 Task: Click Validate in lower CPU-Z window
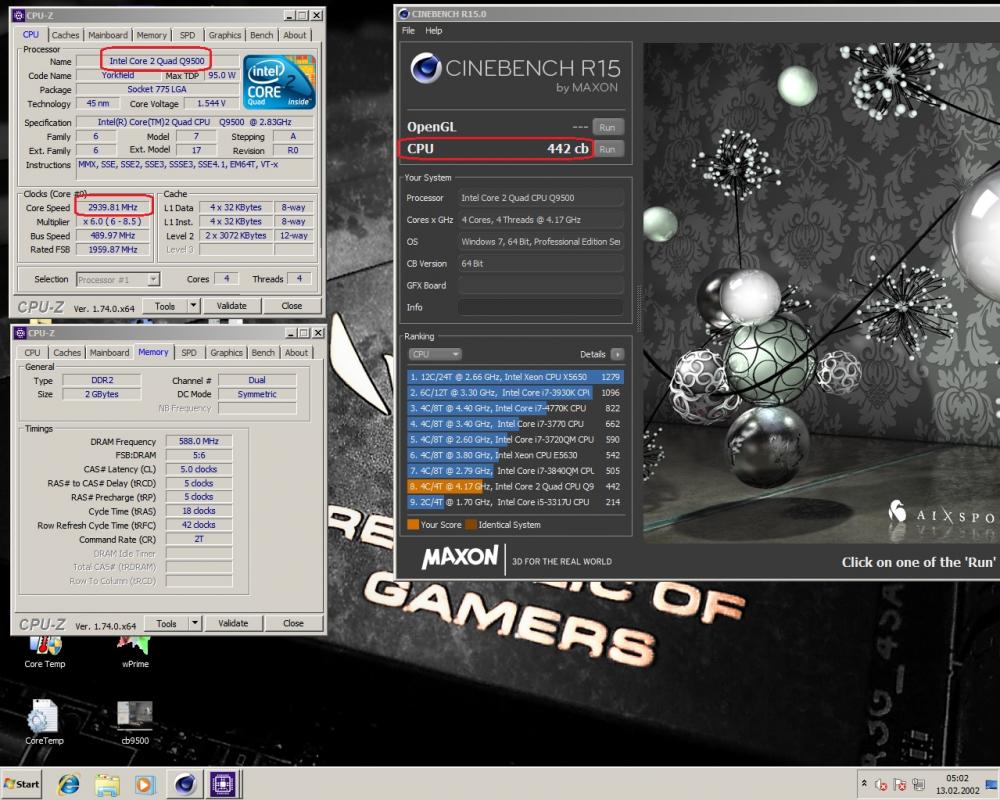233,623
